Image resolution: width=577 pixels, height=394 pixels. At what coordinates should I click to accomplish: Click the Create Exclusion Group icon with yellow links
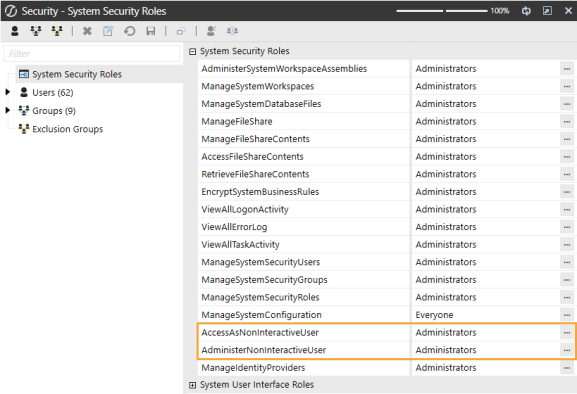(57, 31)
